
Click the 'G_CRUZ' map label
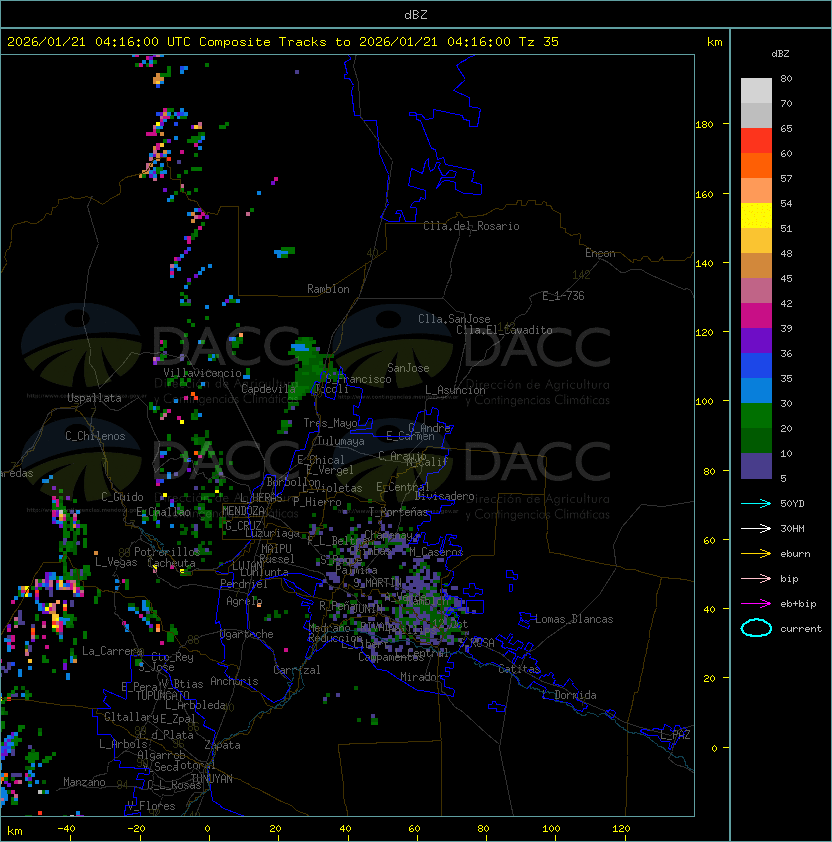coord(243,526)
